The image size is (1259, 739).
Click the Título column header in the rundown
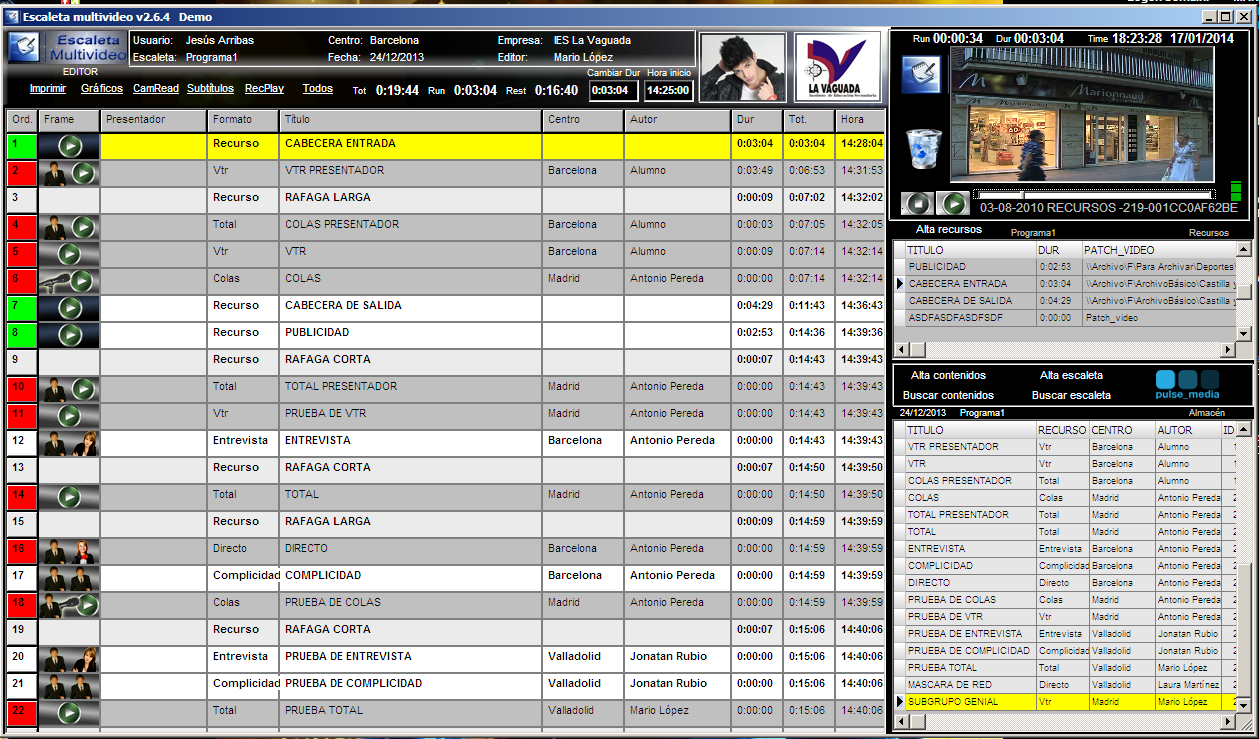pos(411,120)
